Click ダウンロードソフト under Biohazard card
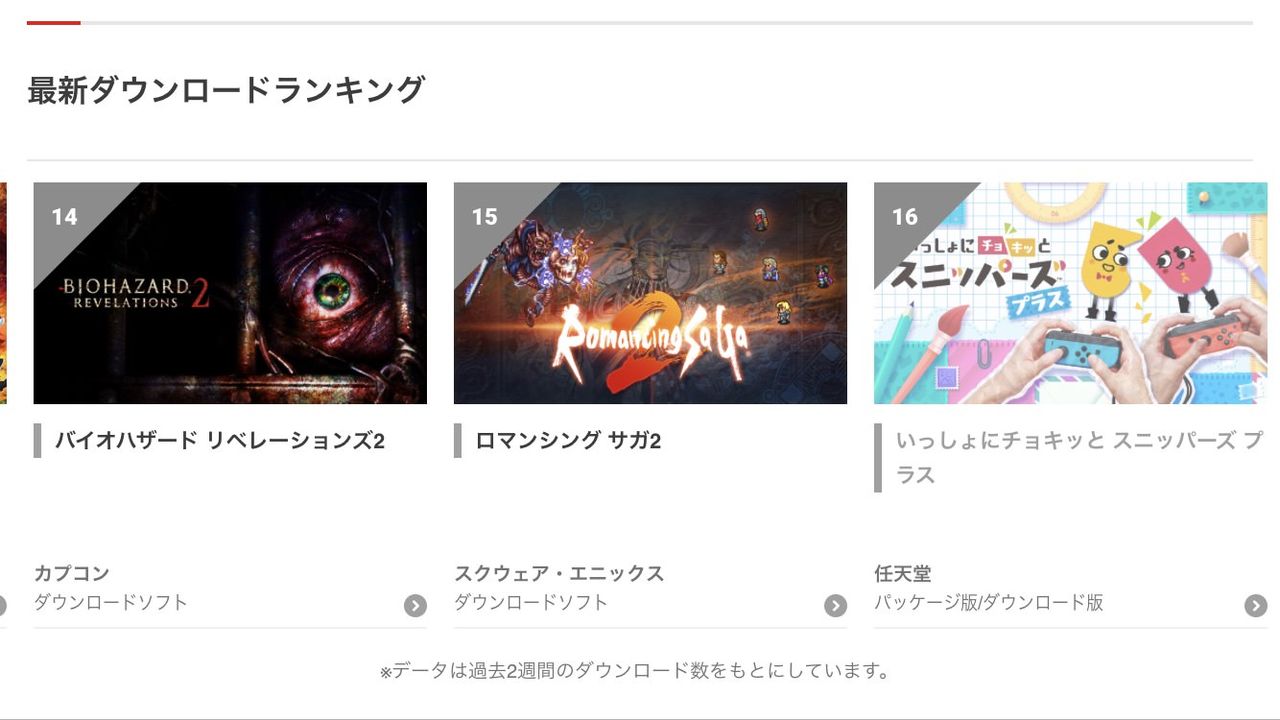 111,602
